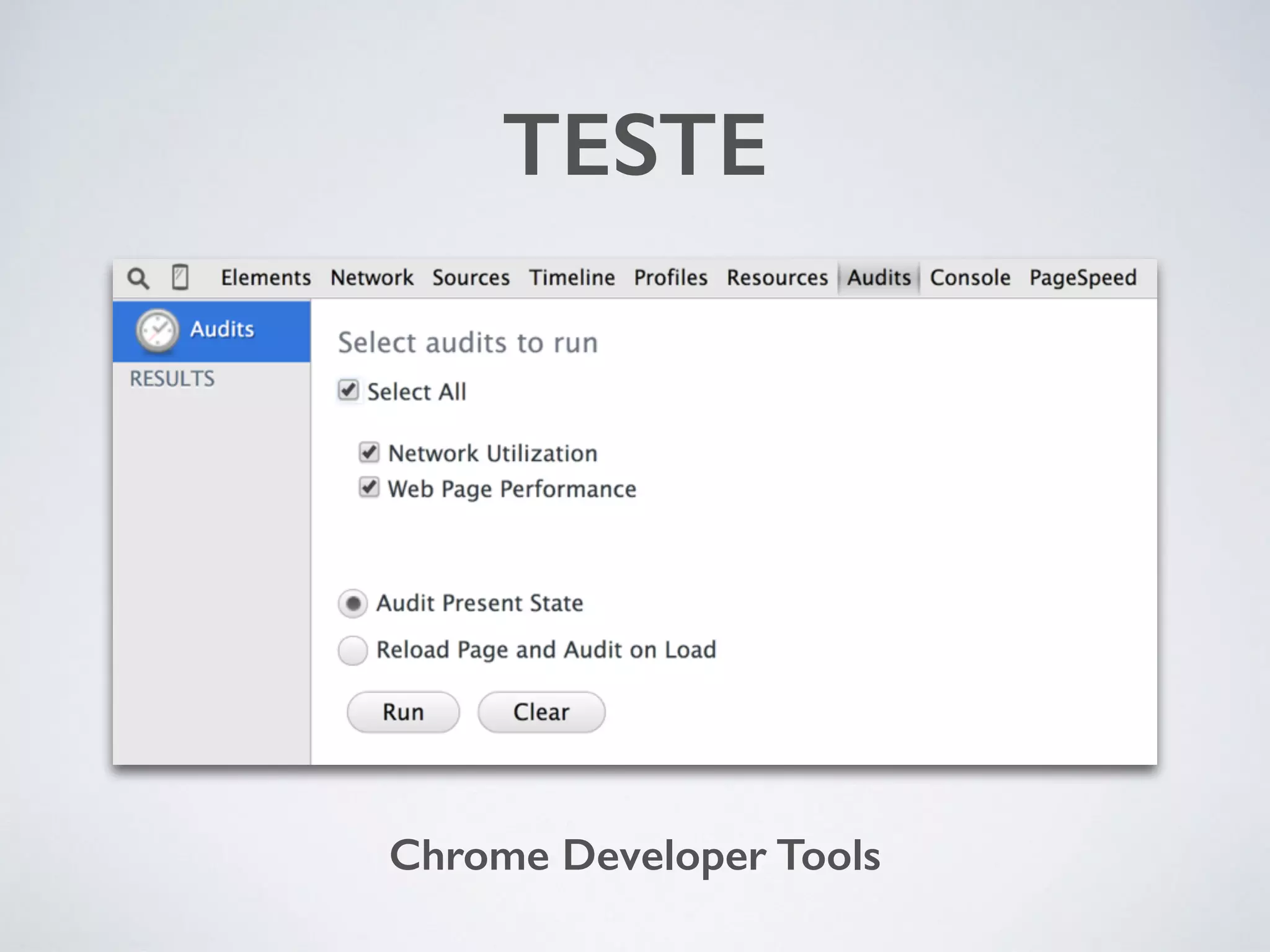Select the Audits tab in toolbar
Image resolution: width=1270 pixels, height=952 pixels.
[879, 278]
